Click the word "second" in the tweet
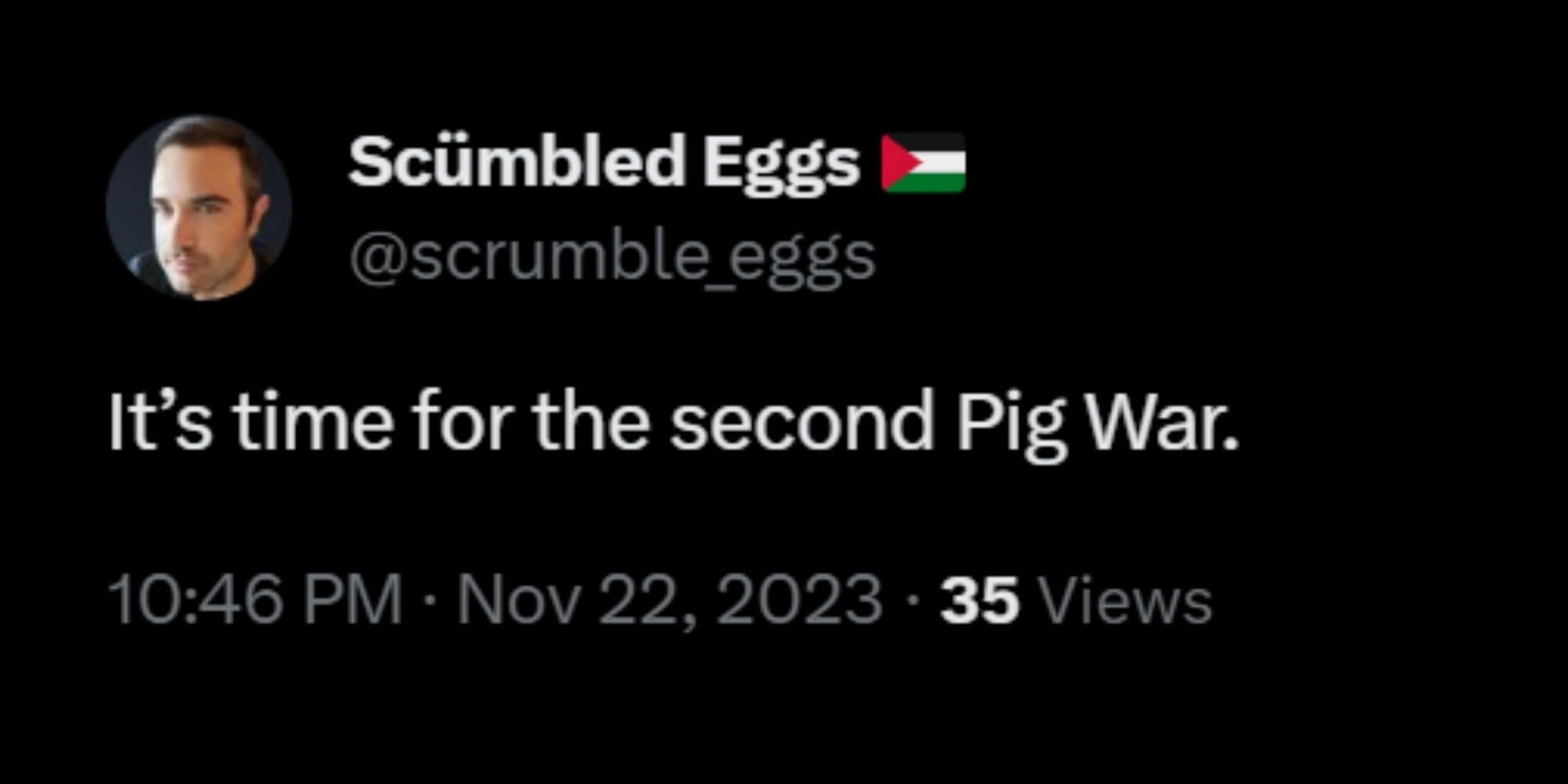1568x784 pixels. tap(802, 422)
